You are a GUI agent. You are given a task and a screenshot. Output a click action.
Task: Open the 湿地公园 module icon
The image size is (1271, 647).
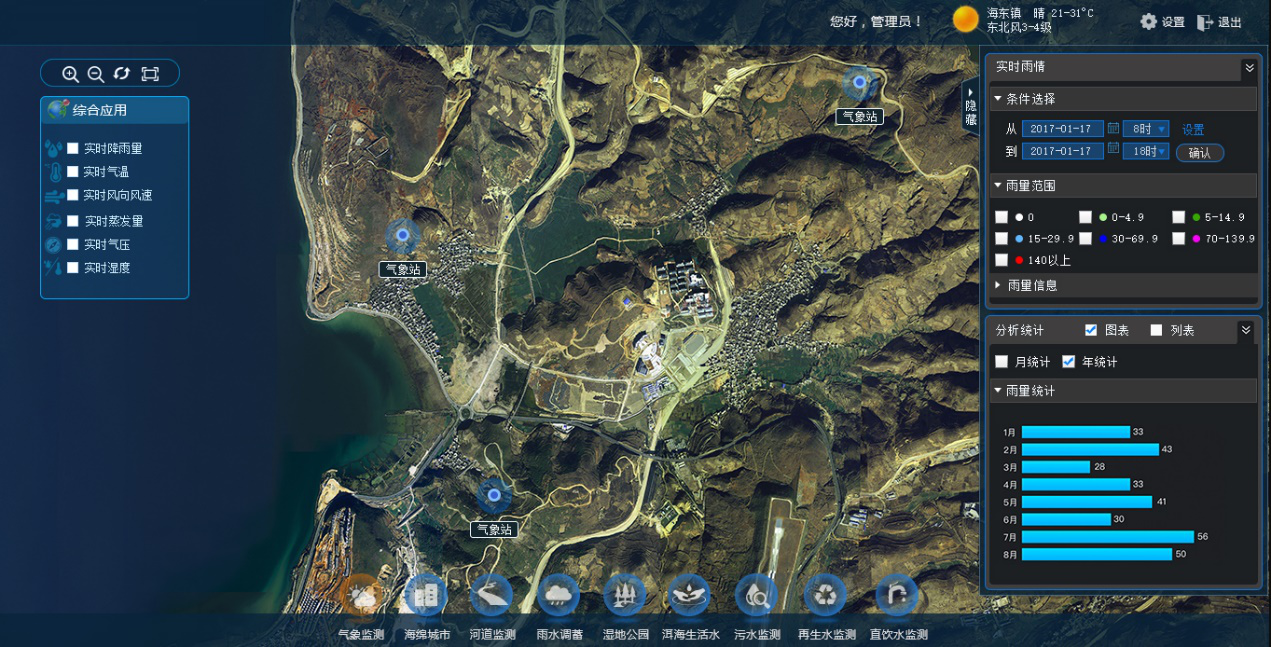[625, 596]
